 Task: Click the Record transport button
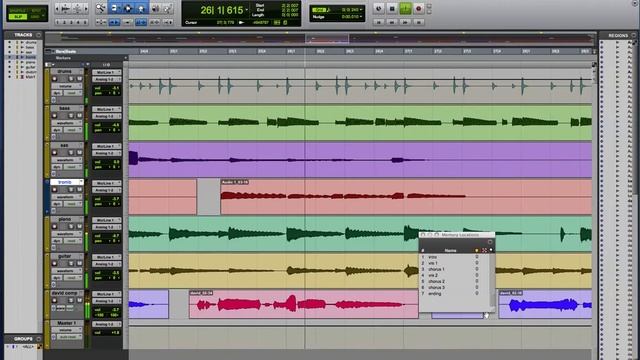pyautogui.click(x=418, y=8)
